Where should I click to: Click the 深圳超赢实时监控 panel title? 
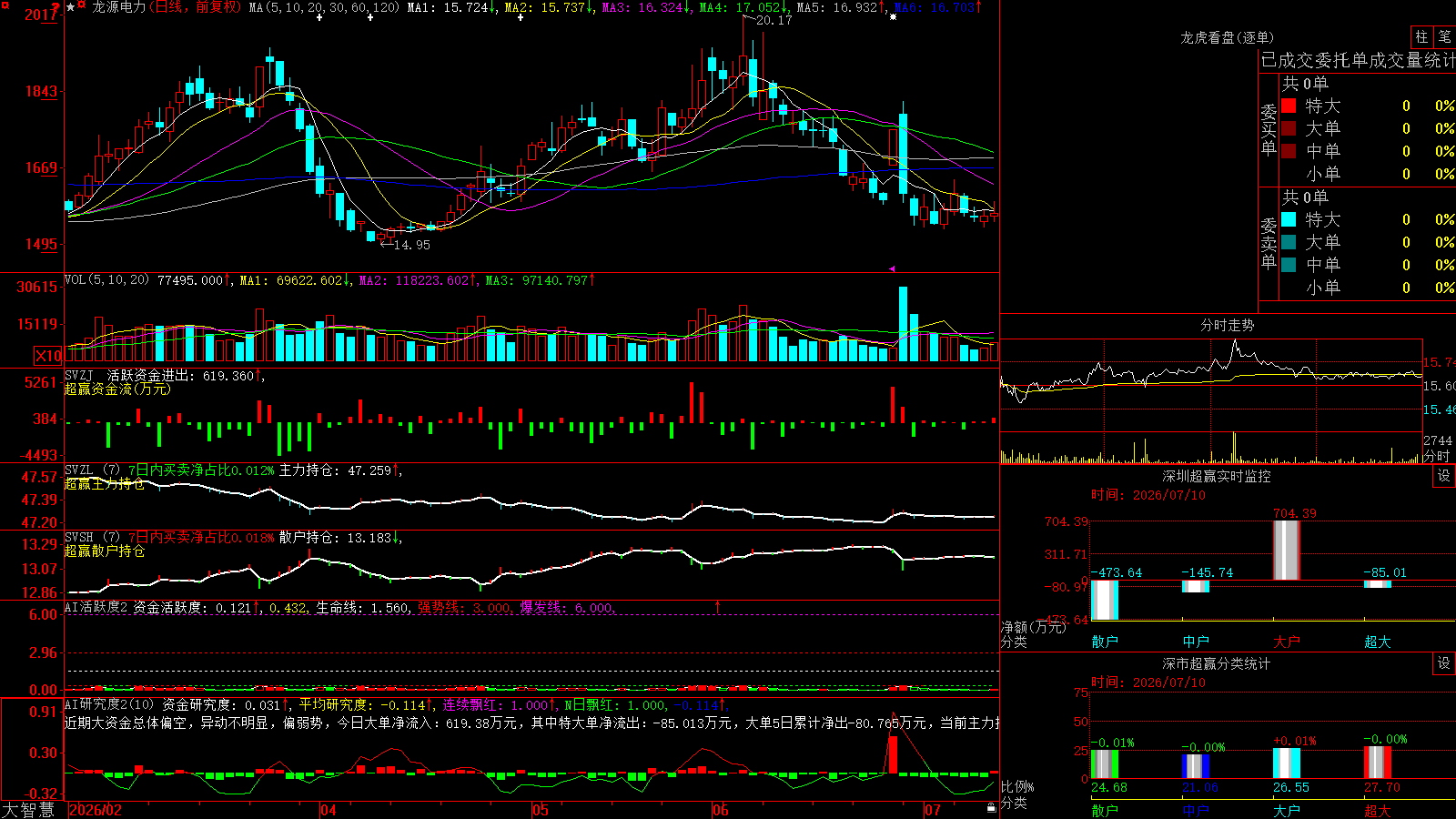pyautogui.click(x=1217, y=476)
